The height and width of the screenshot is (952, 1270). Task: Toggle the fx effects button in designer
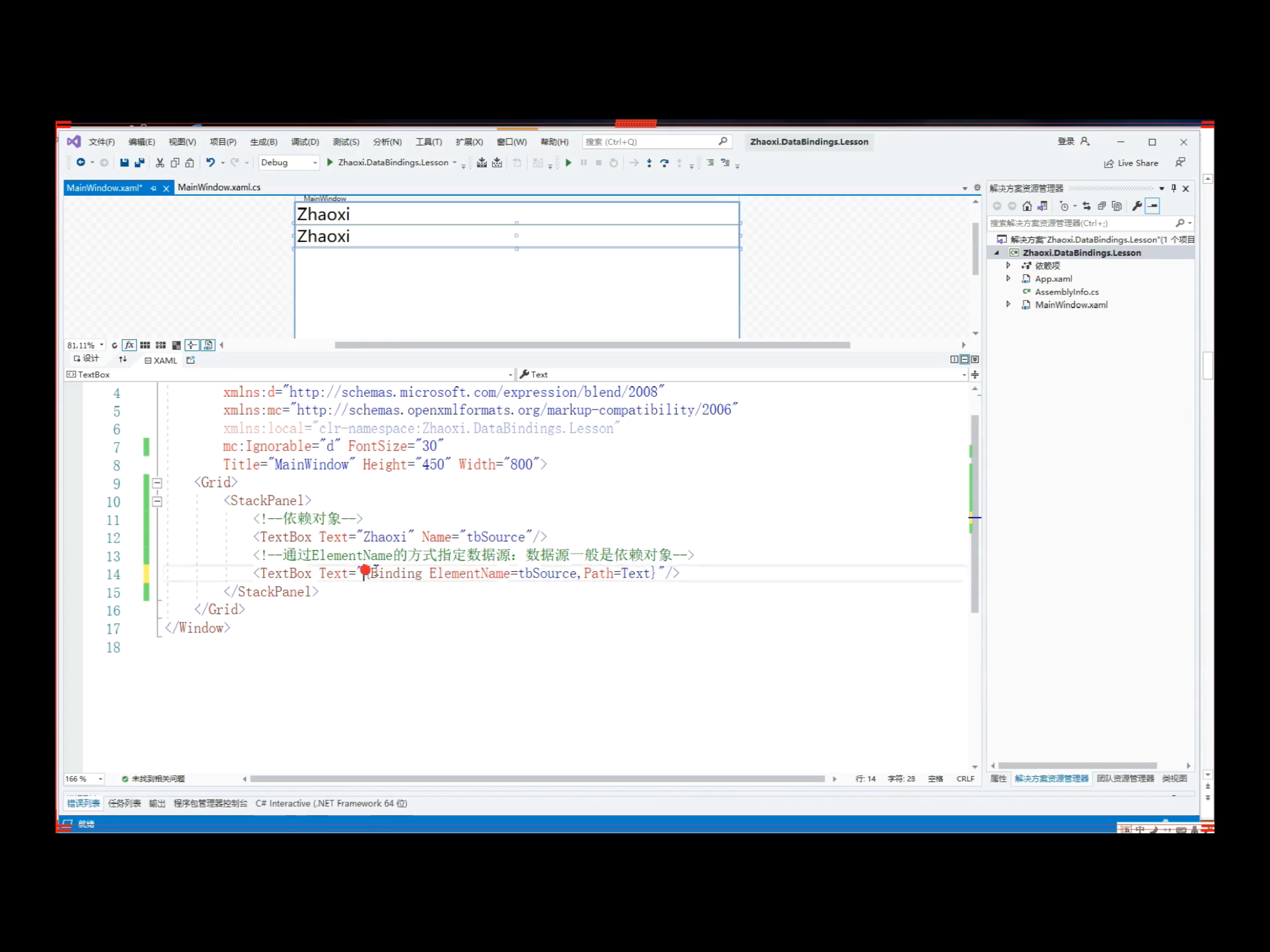point(129,346)
